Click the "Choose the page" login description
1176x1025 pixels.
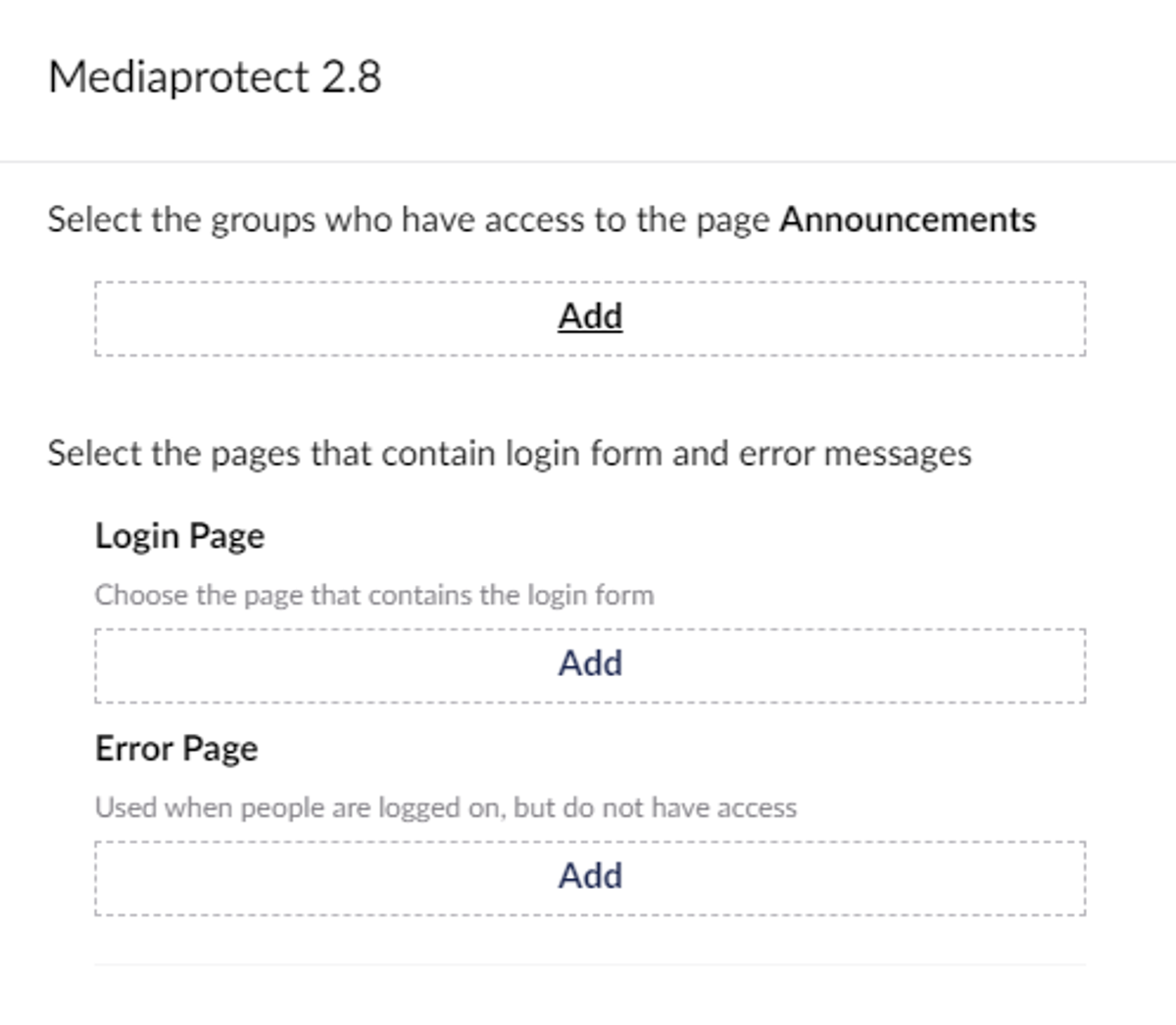pyautogui.click(x=373, y=595)
